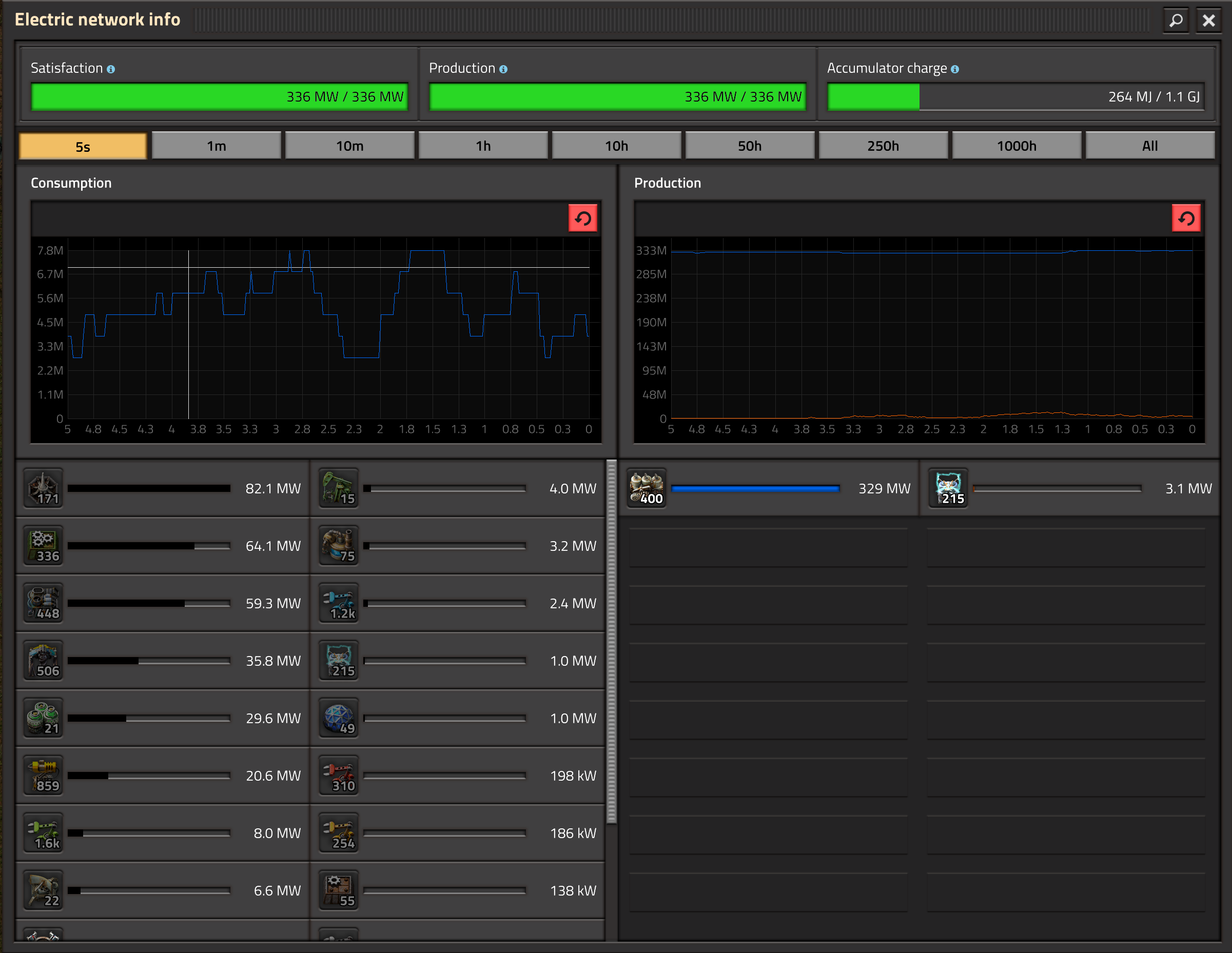Click the producer icon labeled 215

coord(949,488)
